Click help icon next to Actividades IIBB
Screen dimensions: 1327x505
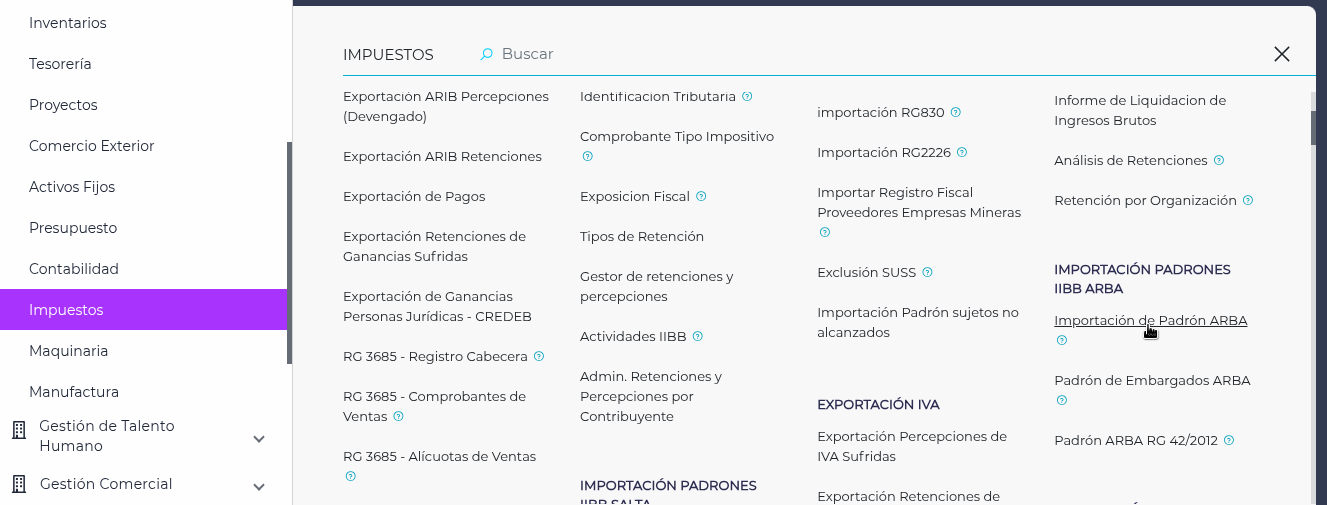[x=698, y=337]
